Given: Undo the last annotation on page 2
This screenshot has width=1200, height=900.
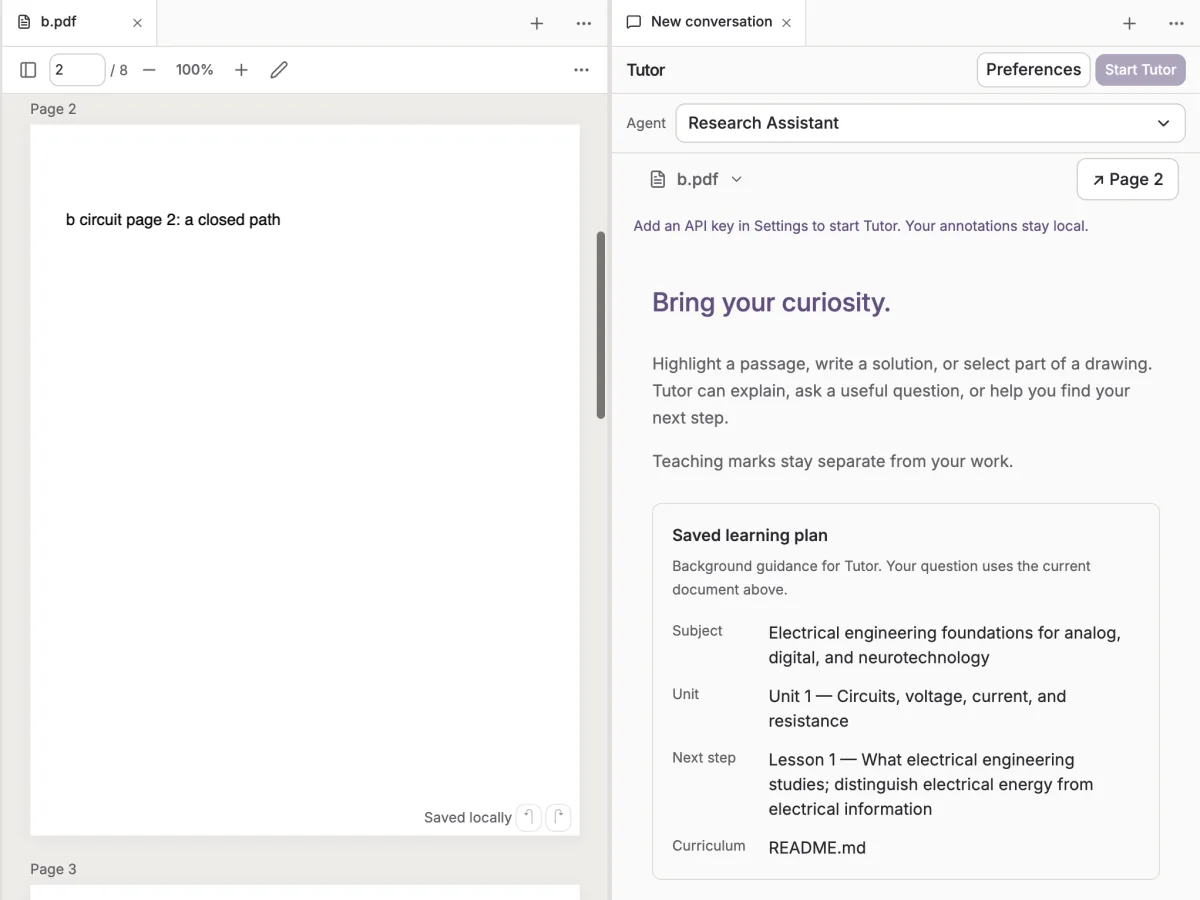Looking at the screenshot, I should tap(529, 817).
